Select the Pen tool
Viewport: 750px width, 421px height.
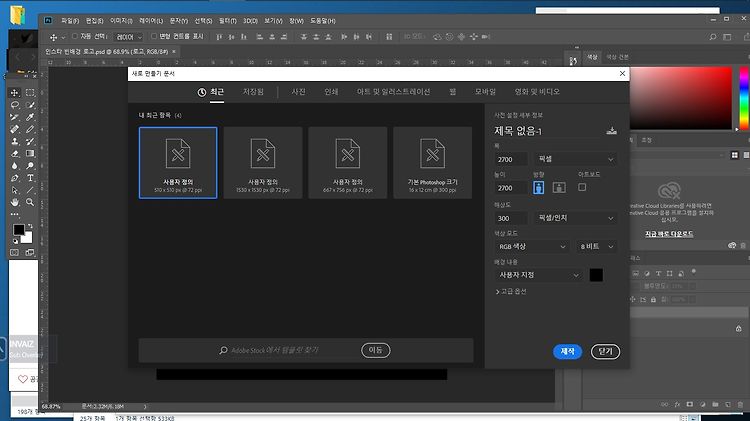click(15, 178)
